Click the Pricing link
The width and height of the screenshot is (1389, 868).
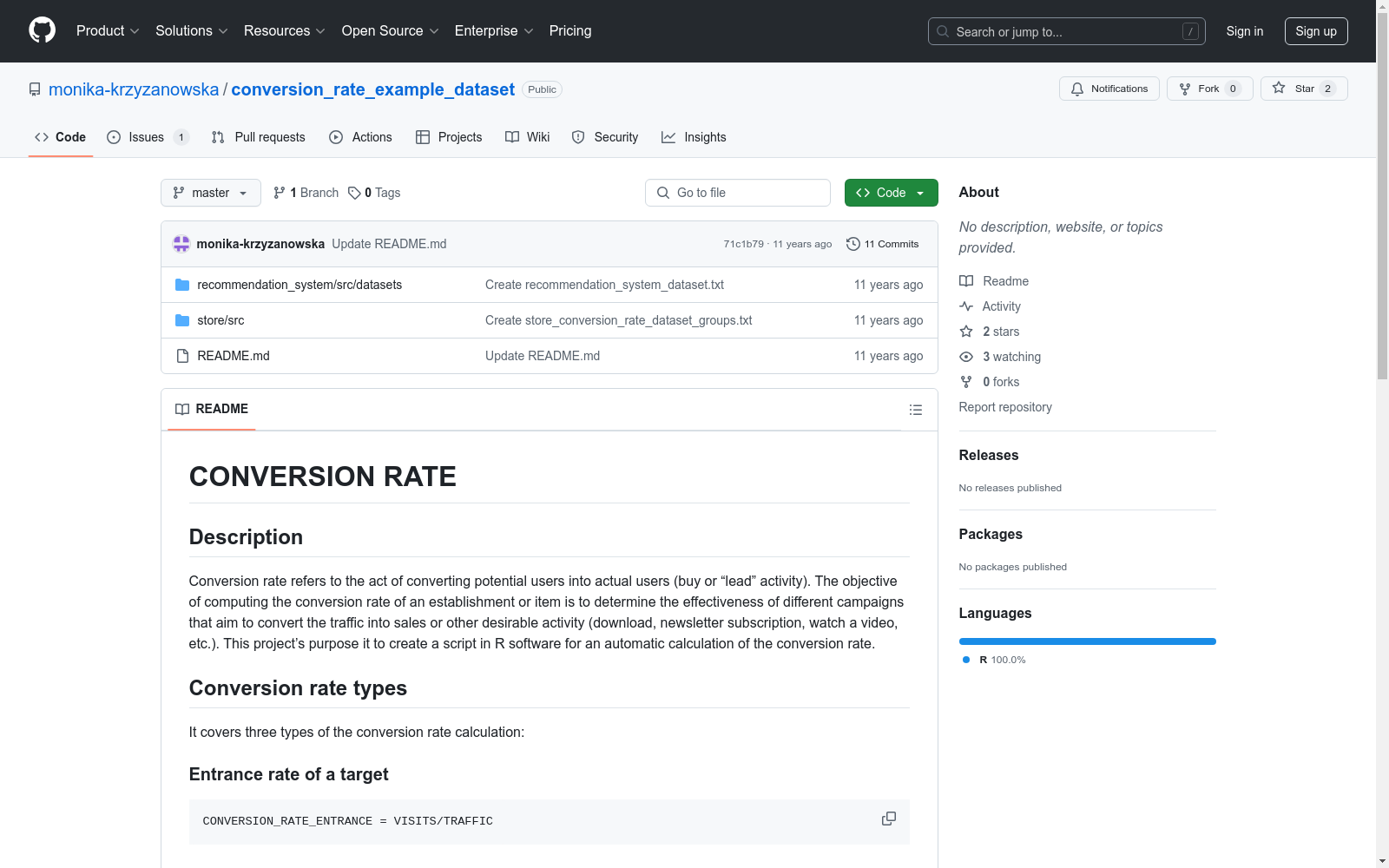tap(570, 31)
